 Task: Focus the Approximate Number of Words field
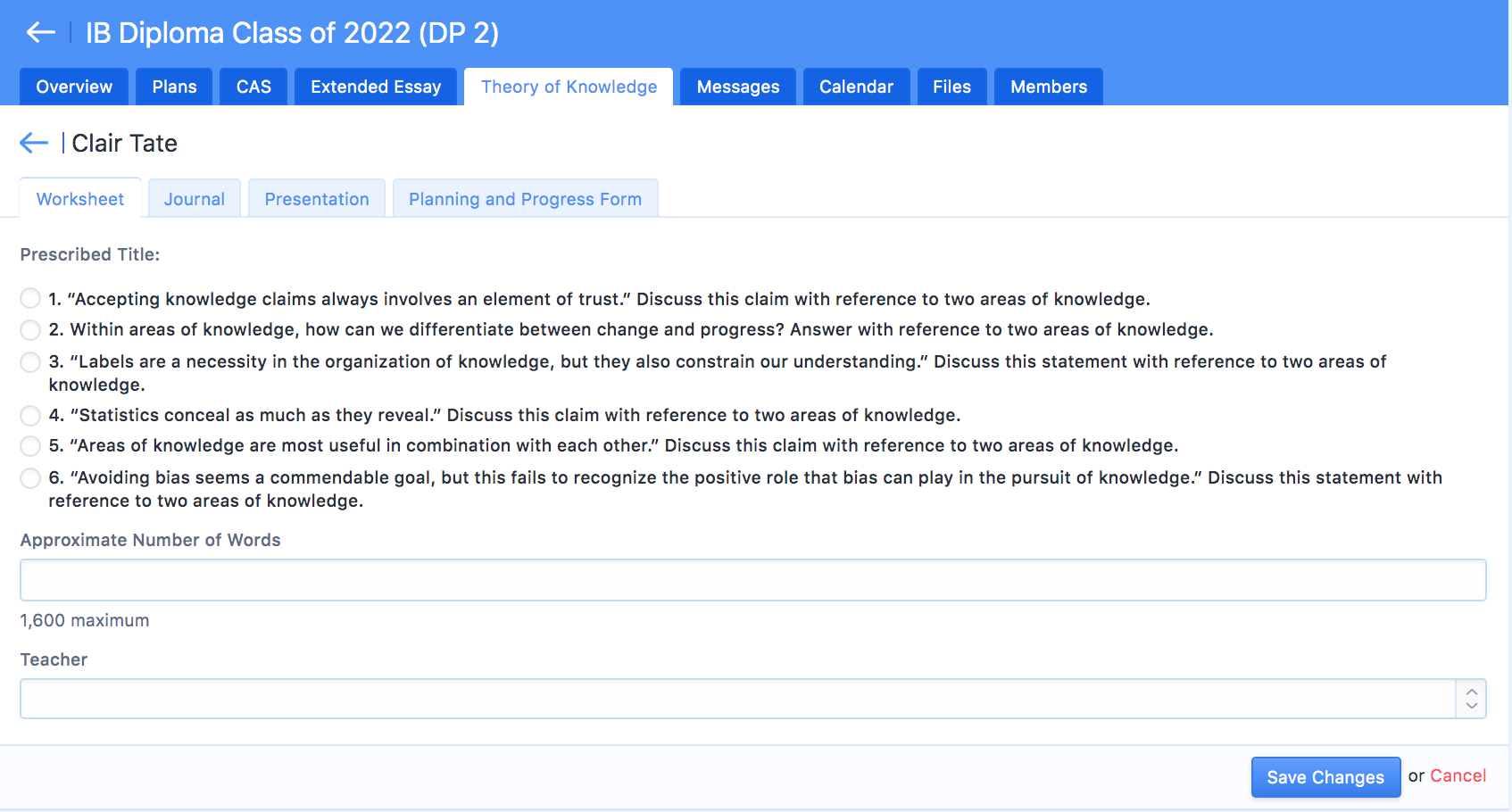[x=752, y=580]
